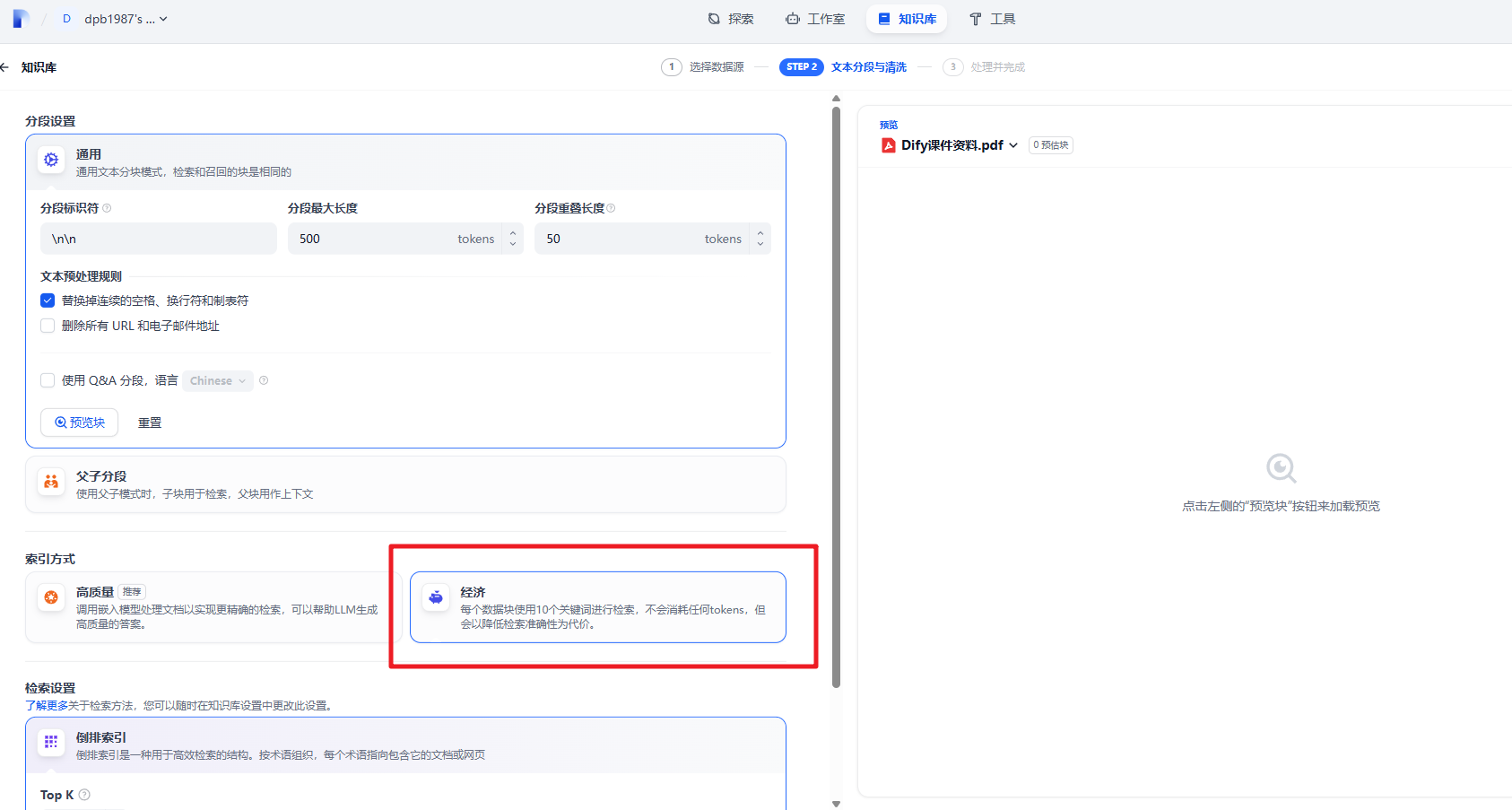Click the 分段最大长度 input field
This screenshot has height=810, width=1512.
pos(377,239)
